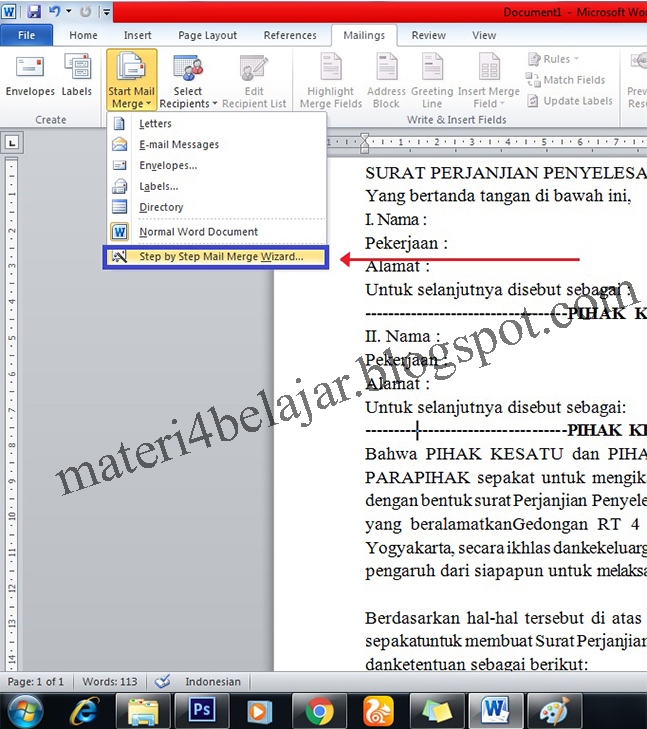
Task: Click the Address Block button
Action: point(386,81)
